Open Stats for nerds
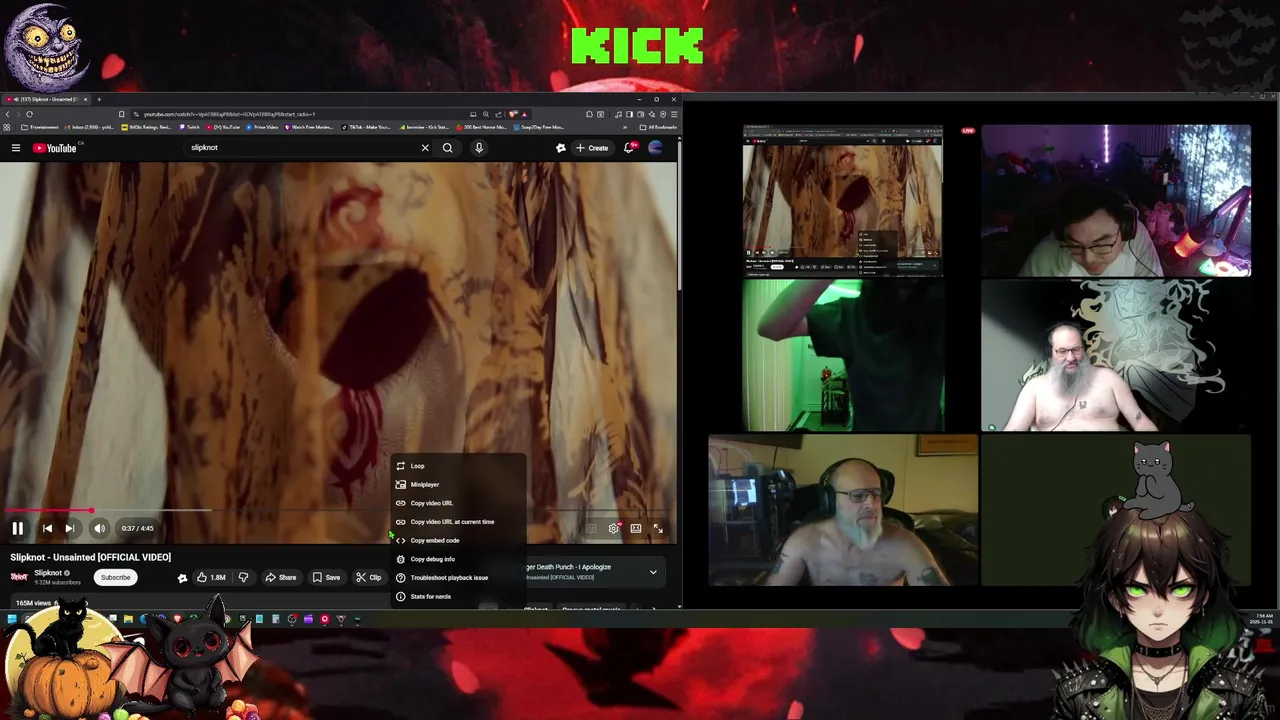 458,596
